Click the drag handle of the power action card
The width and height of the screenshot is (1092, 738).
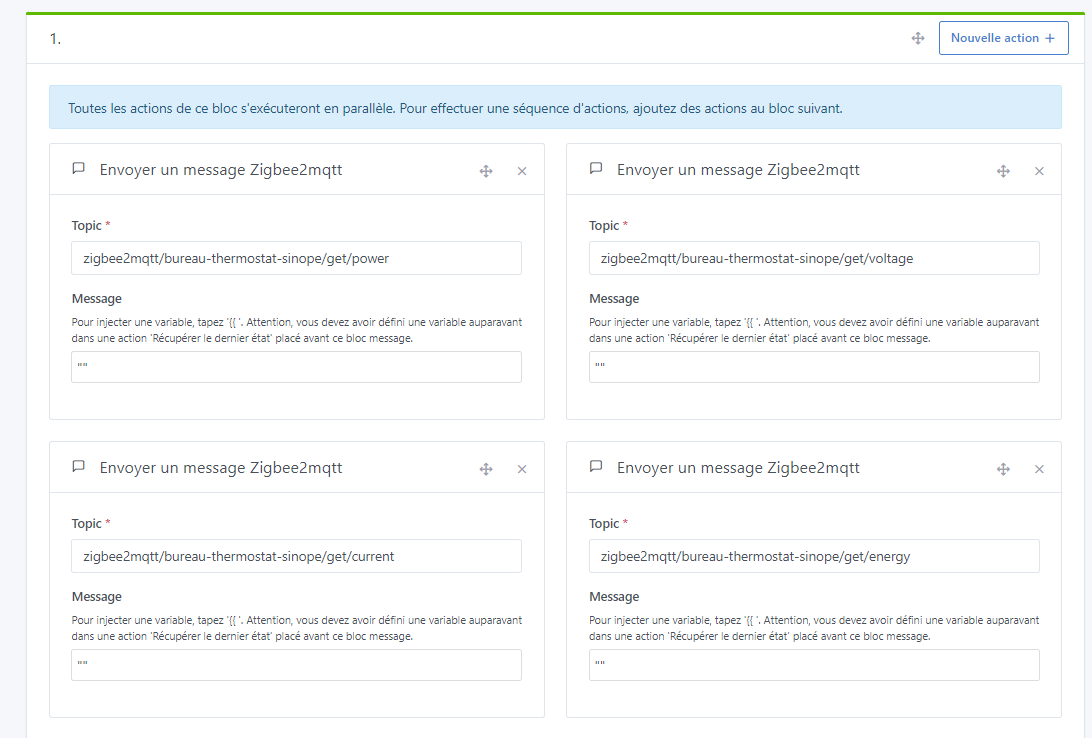click(486, 171)
